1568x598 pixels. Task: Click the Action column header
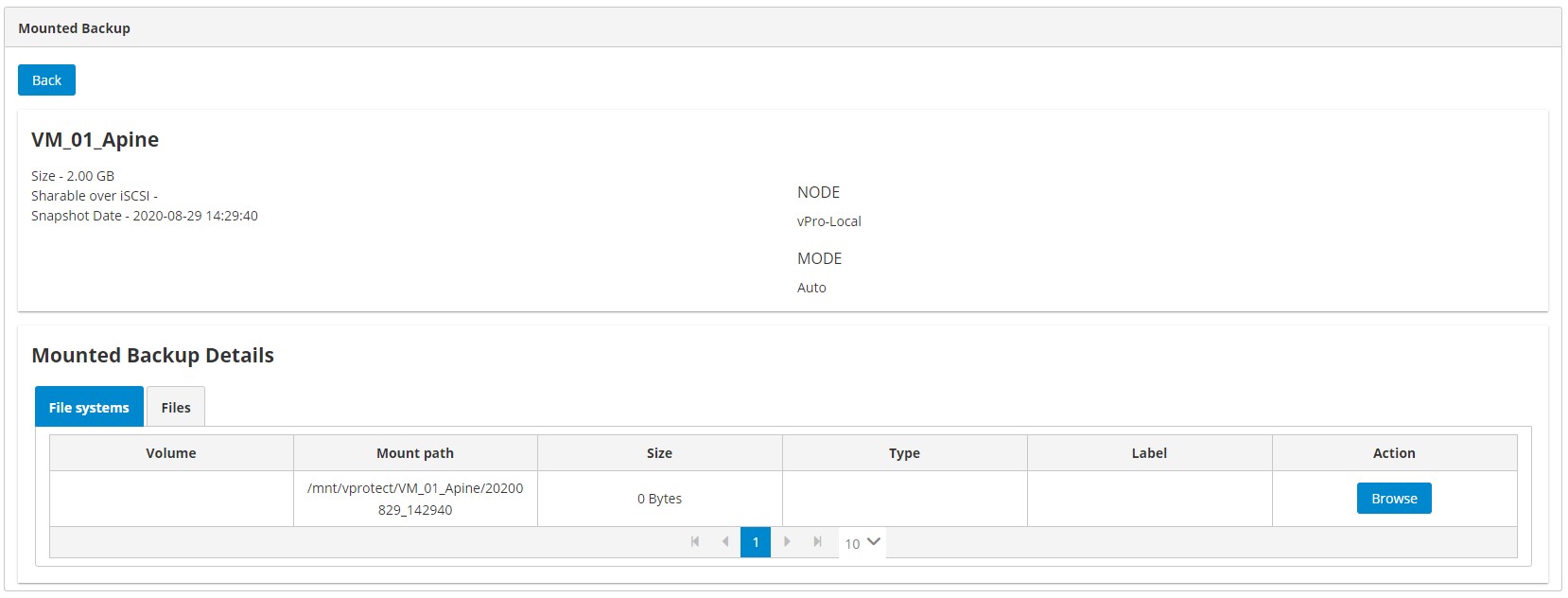click(x=1394, y=453)
